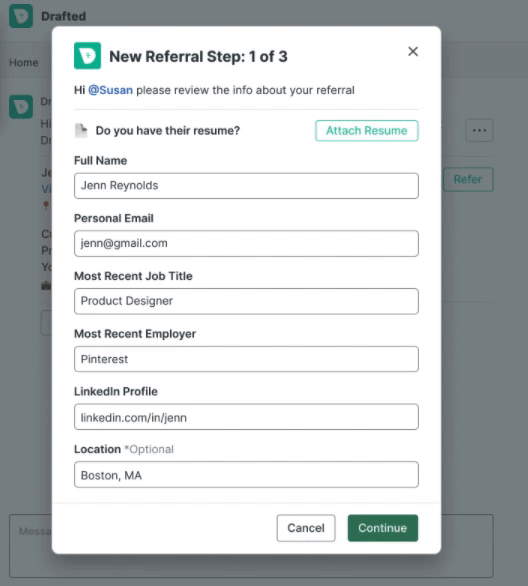Click the Most Recent Job Title field
The width and height of the screenshot is (528, 586).
point(246,301)
